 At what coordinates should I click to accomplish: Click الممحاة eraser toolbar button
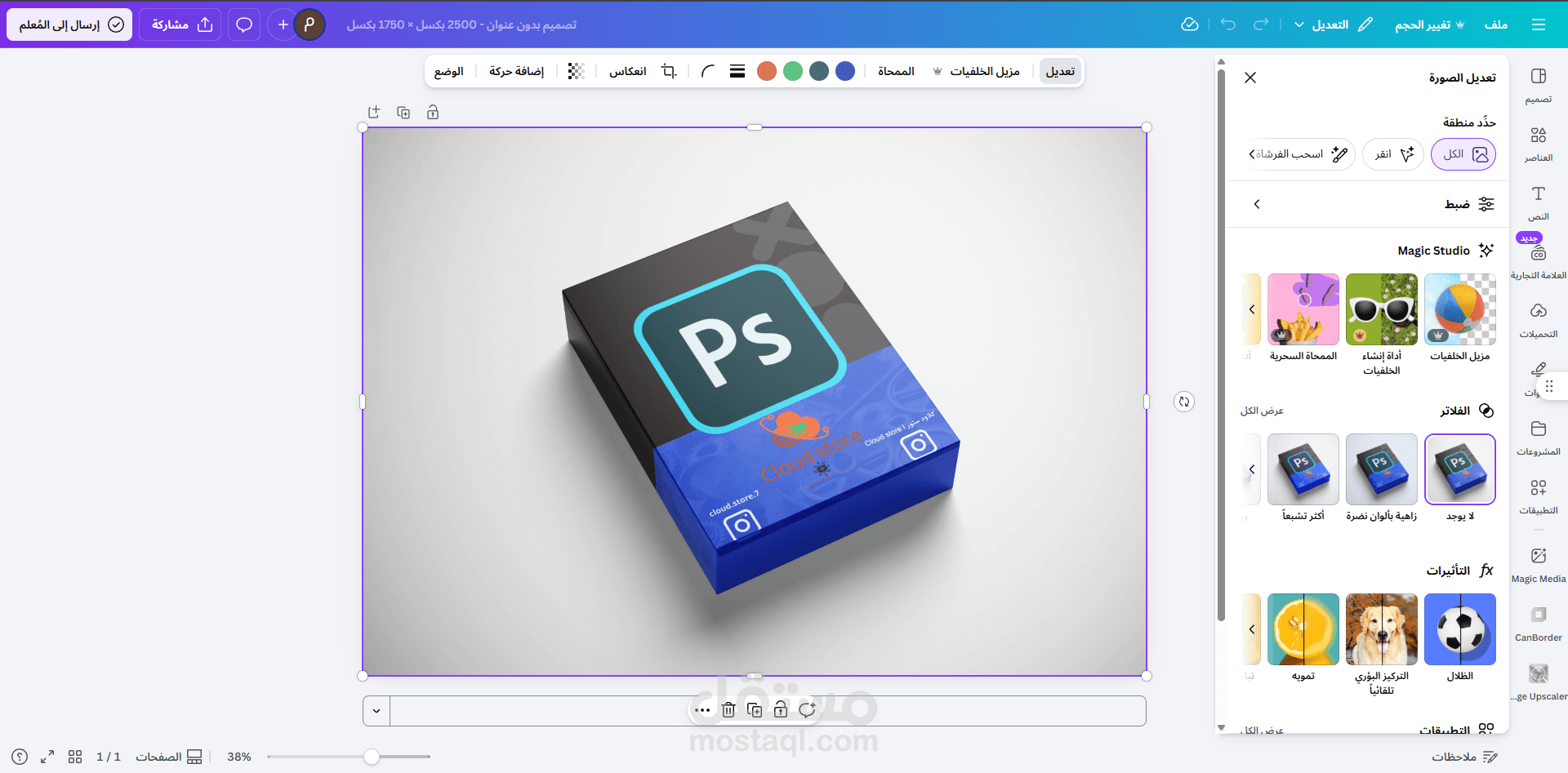pos(896,71)
